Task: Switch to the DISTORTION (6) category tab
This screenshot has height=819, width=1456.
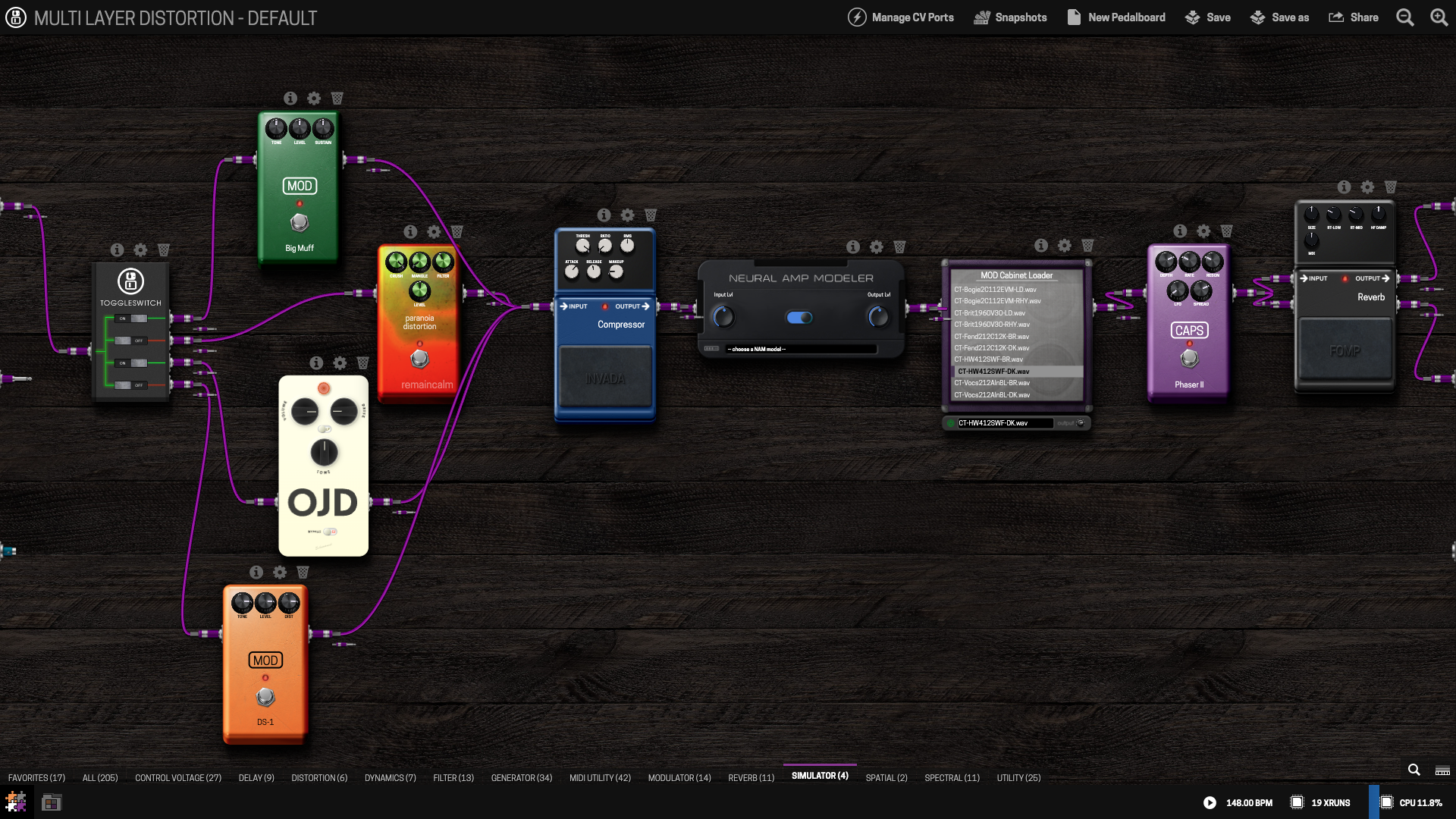Action: click(x=319, y=778)
